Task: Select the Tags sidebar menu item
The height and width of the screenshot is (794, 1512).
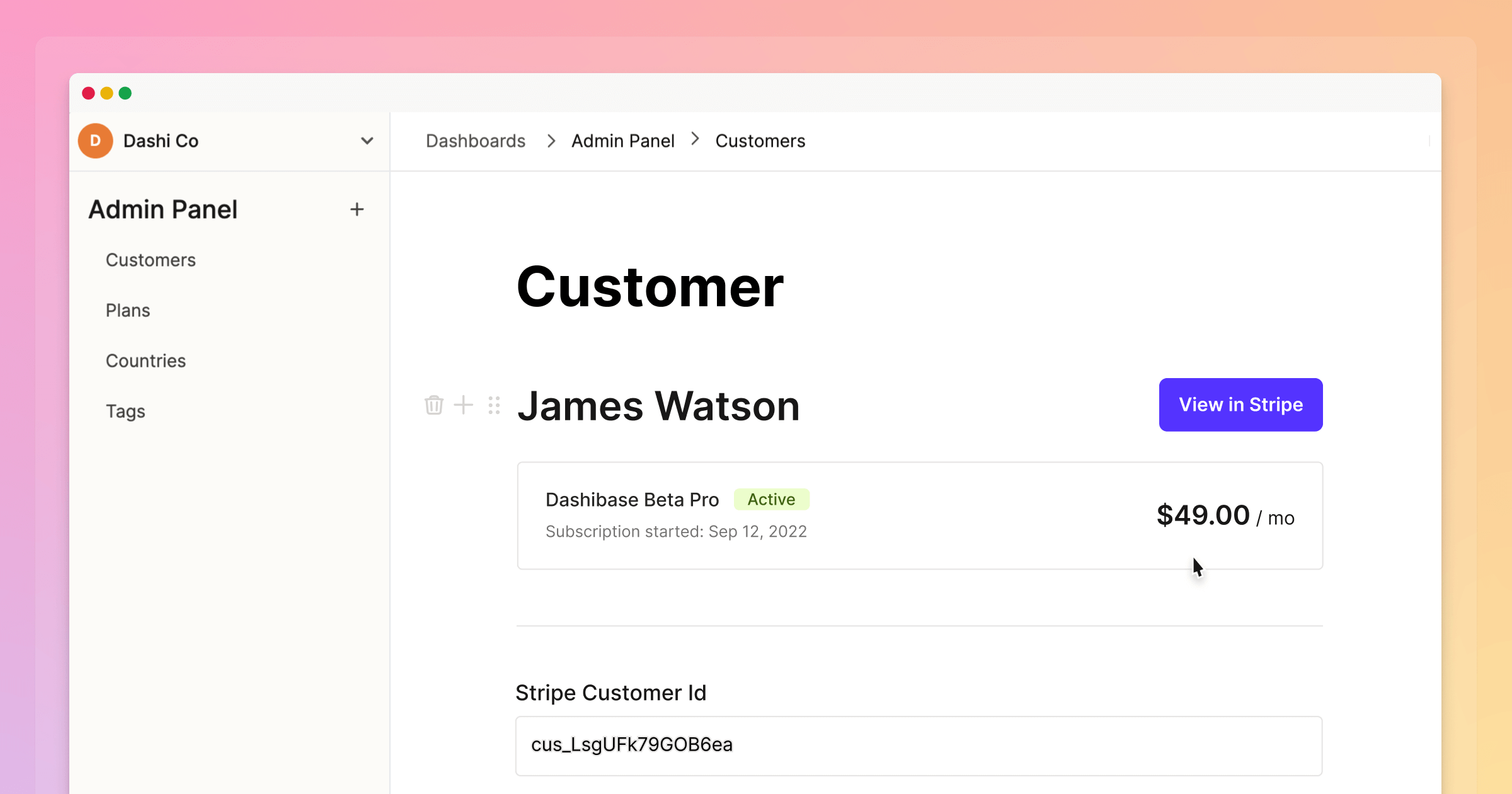Action: tap(125, 411)
